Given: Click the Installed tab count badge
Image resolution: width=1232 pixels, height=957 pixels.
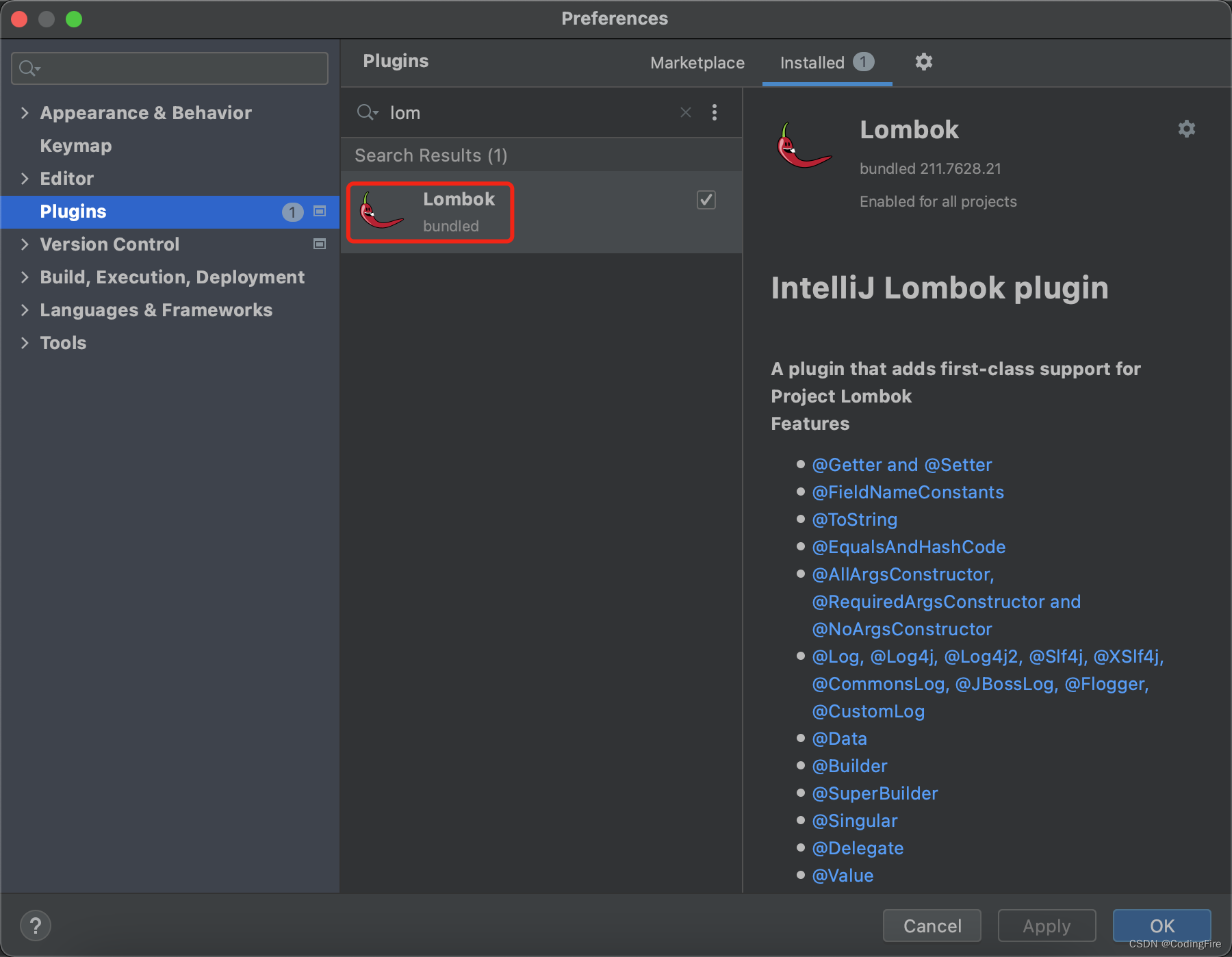Looking at the screenshot, I should coord(863,62).
